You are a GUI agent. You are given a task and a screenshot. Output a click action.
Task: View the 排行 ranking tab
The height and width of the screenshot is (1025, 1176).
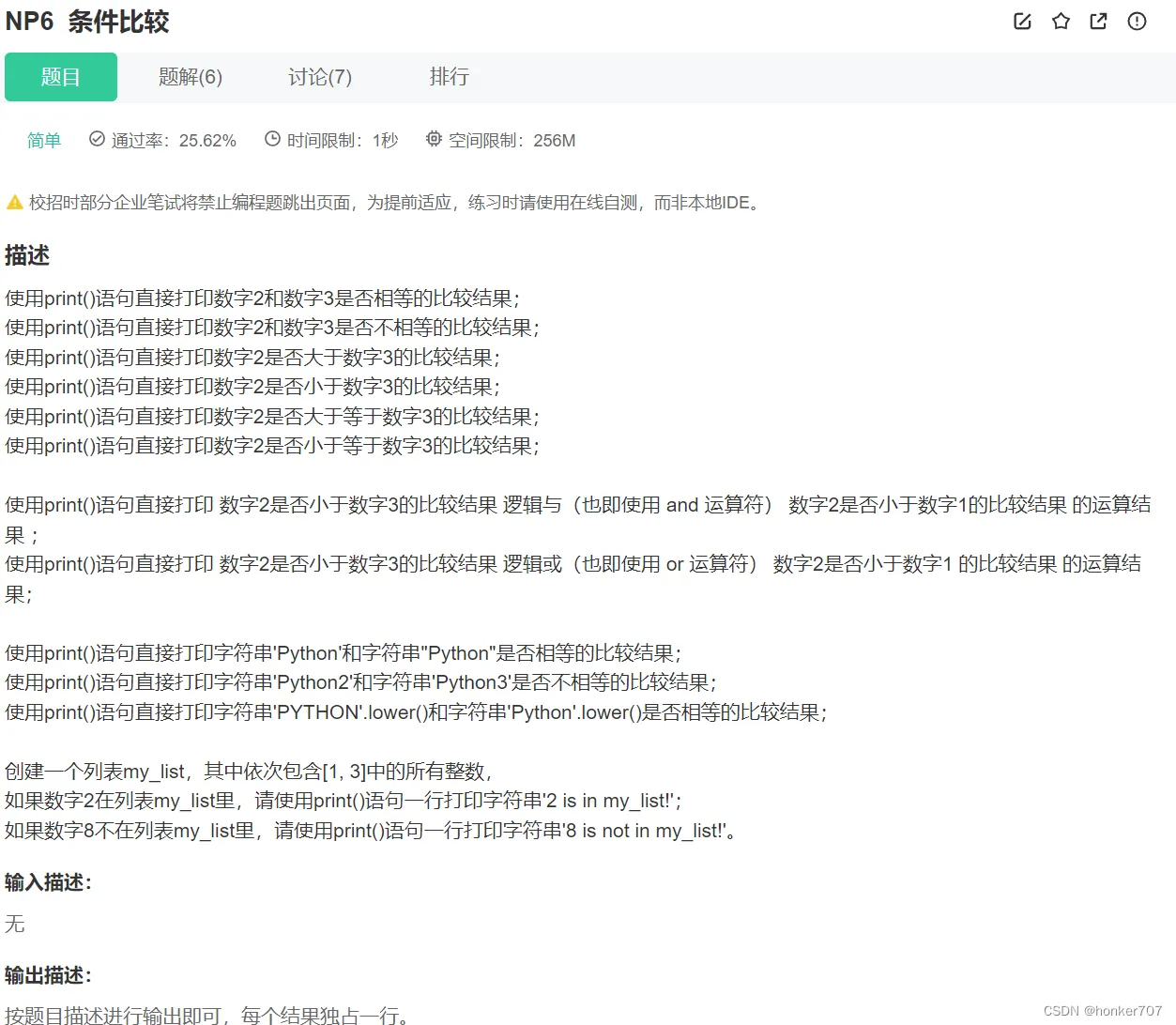[x=450, y=77]
